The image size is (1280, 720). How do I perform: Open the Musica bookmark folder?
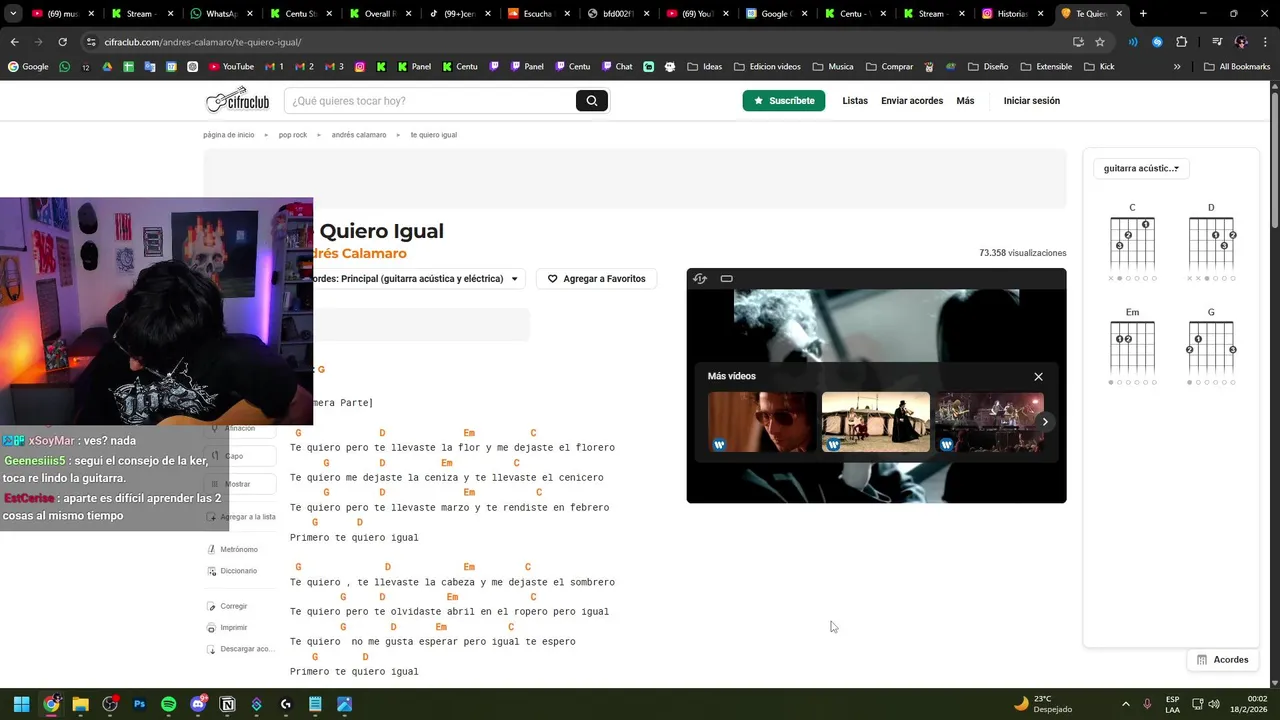click(x=833, y=67)
